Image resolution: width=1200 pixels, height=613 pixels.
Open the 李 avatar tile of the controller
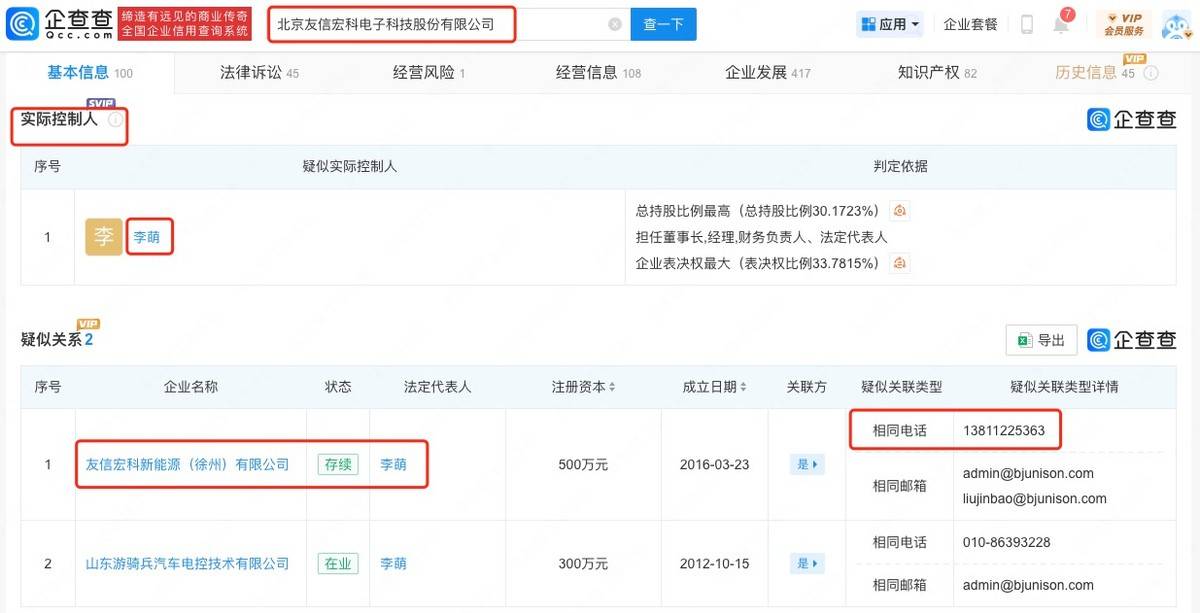pos(104,237)
